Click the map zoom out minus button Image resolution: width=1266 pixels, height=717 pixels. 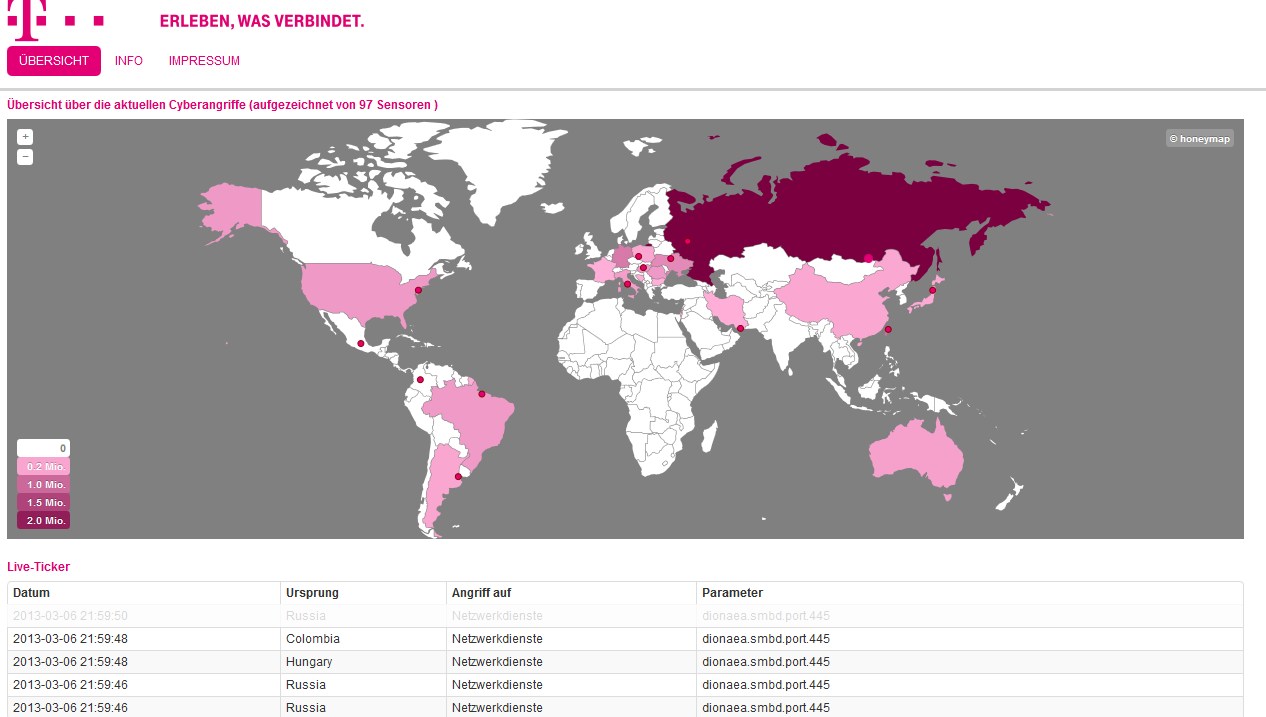coord(25,157)
